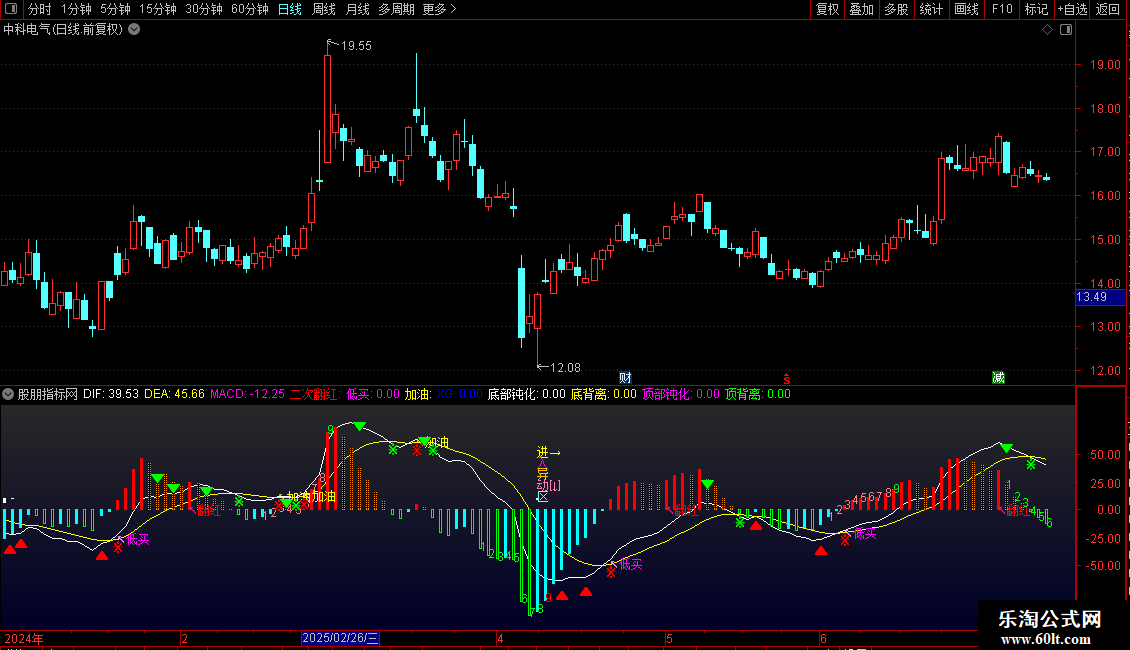Select the 30分钟 period tab
Screen dimensions: 1130x650
pos(204,9)
